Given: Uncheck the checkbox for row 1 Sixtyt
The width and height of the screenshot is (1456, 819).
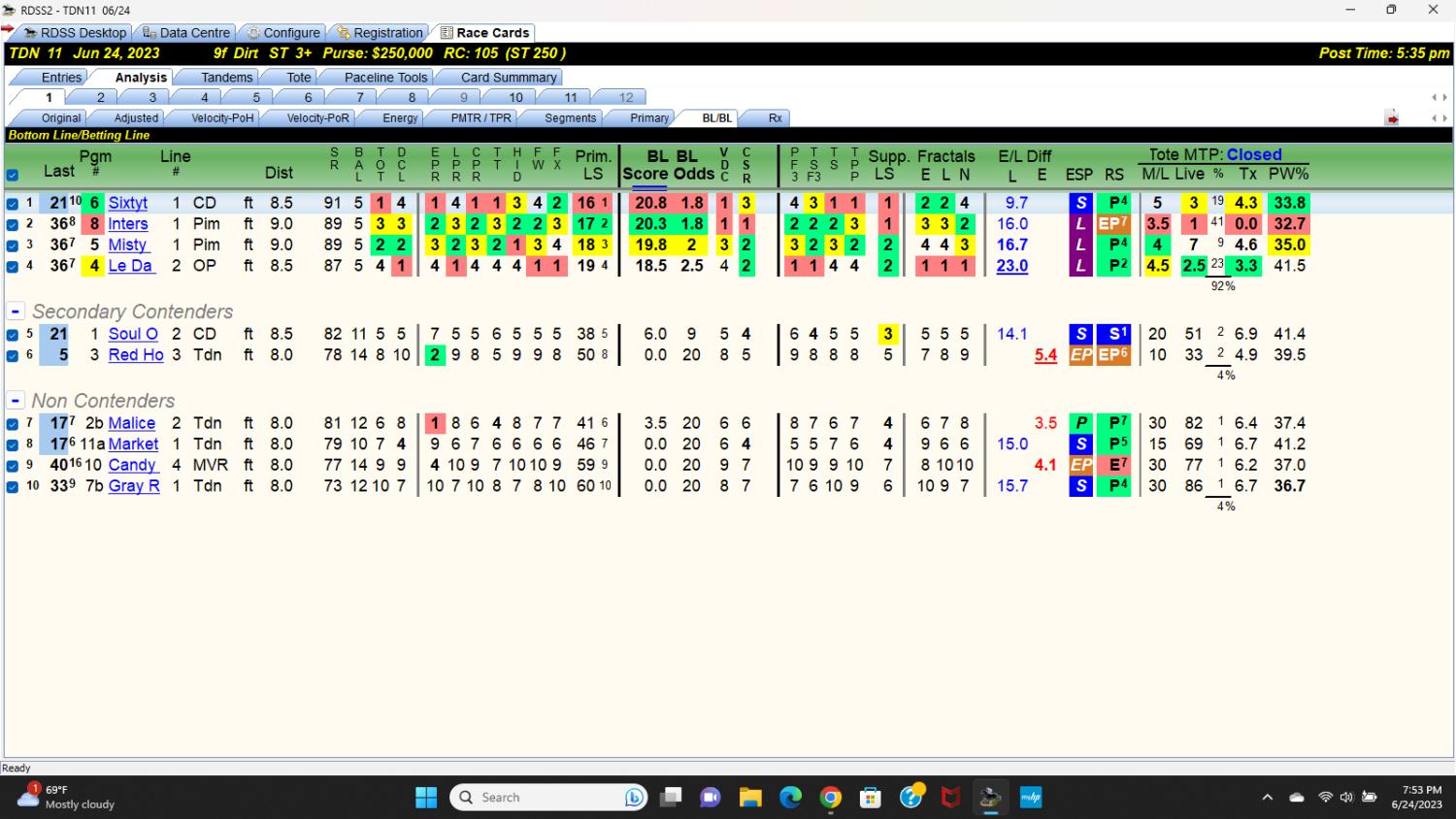Looking at the screenshot, I should pos(13,204).
